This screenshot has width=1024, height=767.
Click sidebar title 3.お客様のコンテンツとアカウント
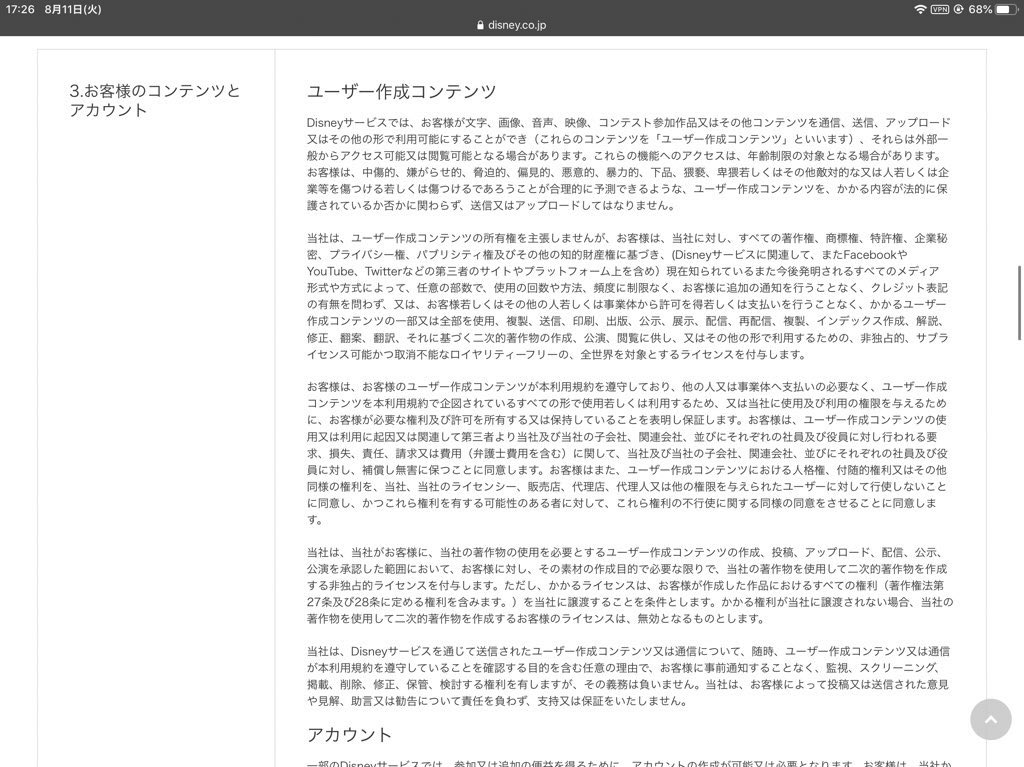(155, 100)
